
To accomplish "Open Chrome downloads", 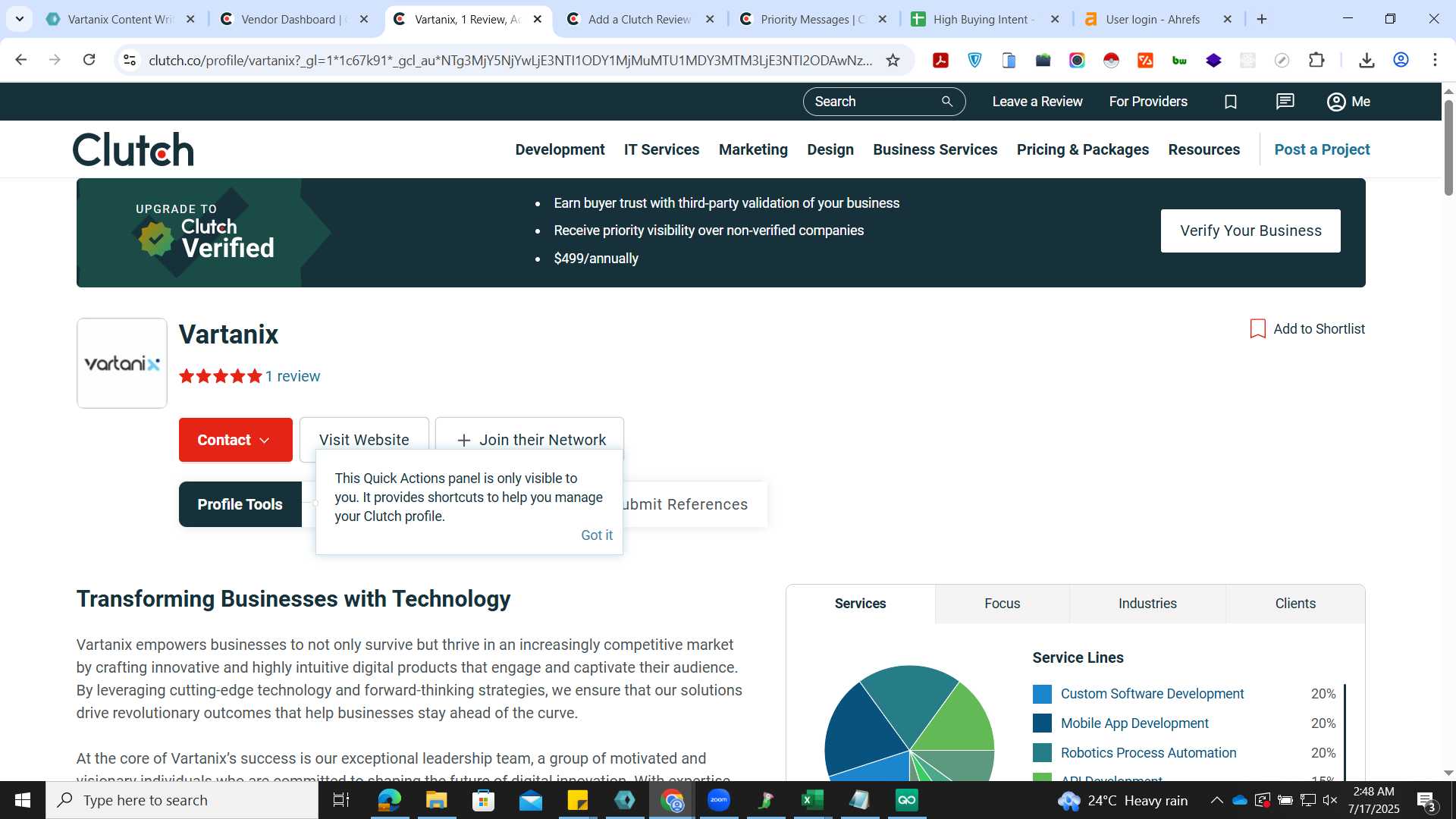I will pyautogui.click(x=1367, y=60).
